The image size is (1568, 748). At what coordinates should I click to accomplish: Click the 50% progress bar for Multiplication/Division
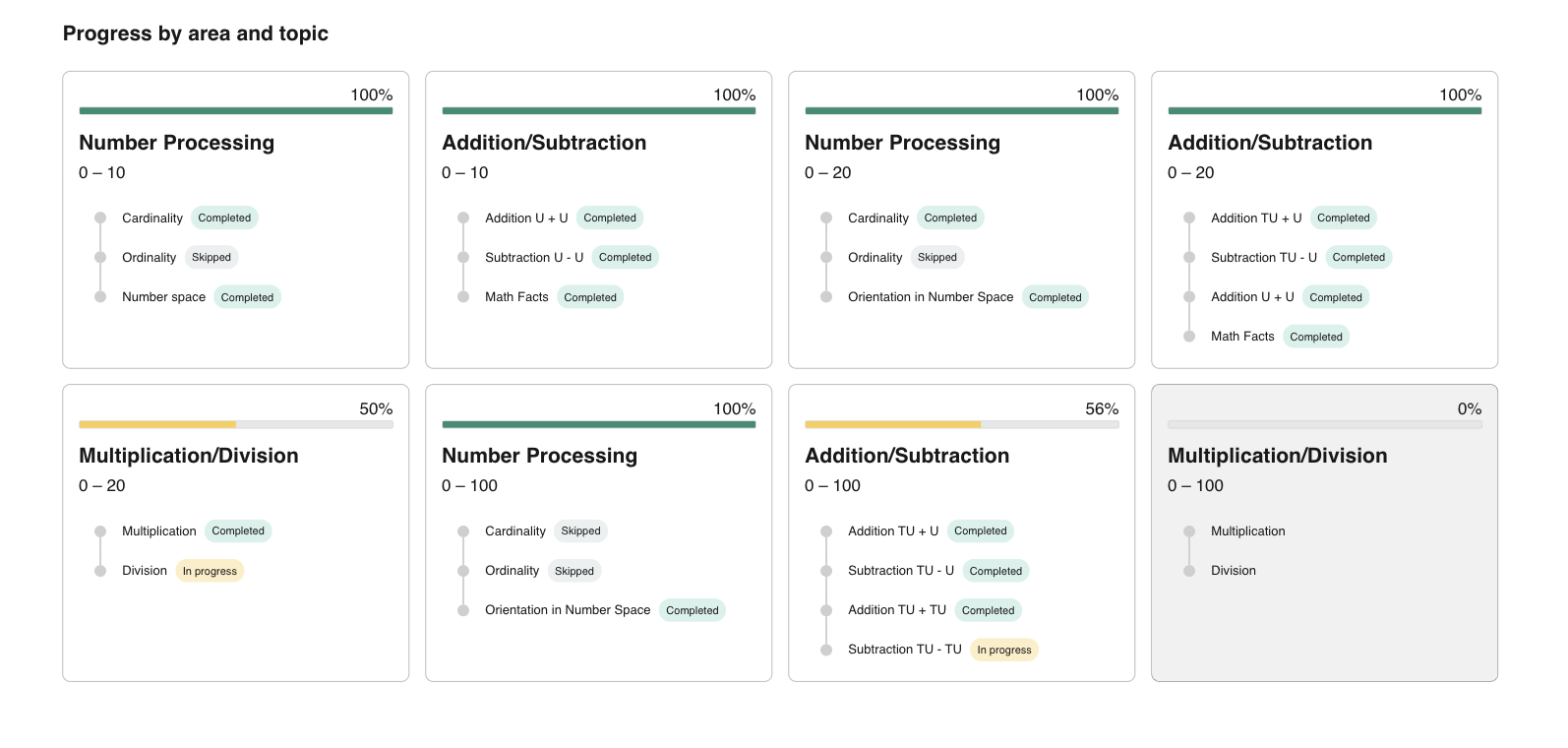pos(236,424)
